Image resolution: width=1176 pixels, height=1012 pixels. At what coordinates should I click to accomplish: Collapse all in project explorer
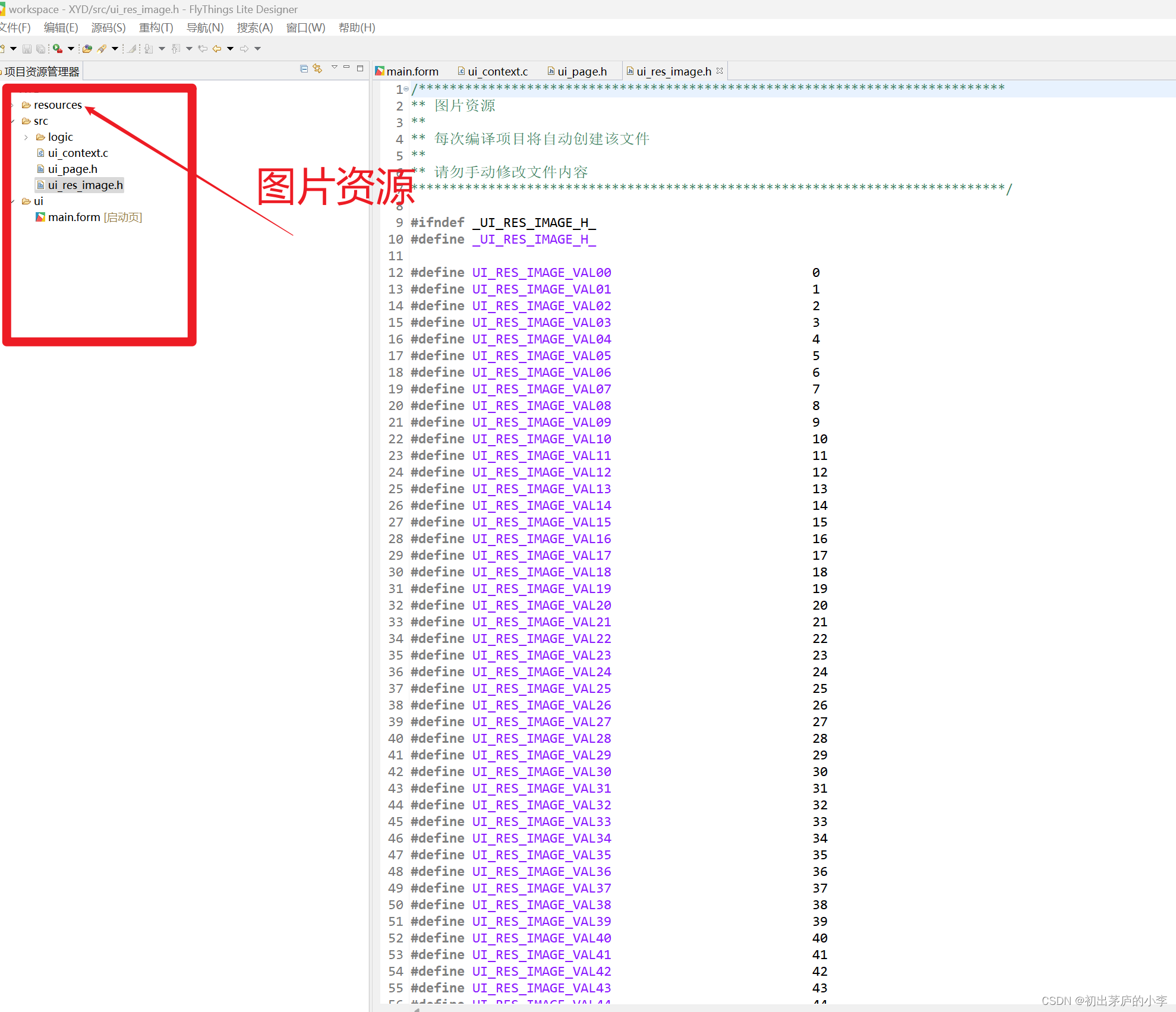(x=304, y=69)
